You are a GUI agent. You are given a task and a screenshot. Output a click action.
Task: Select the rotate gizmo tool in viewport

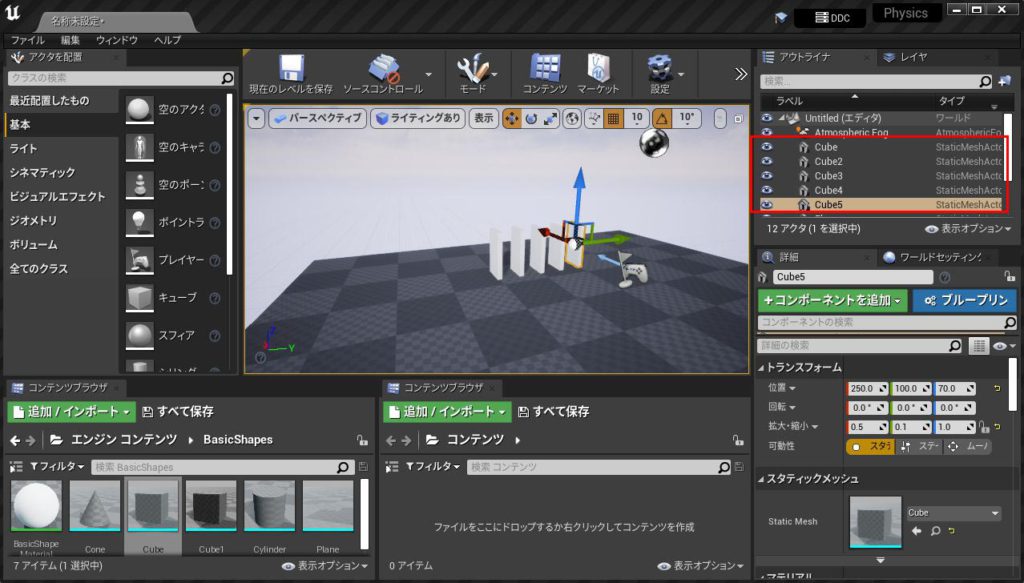[x=531, y=118]
